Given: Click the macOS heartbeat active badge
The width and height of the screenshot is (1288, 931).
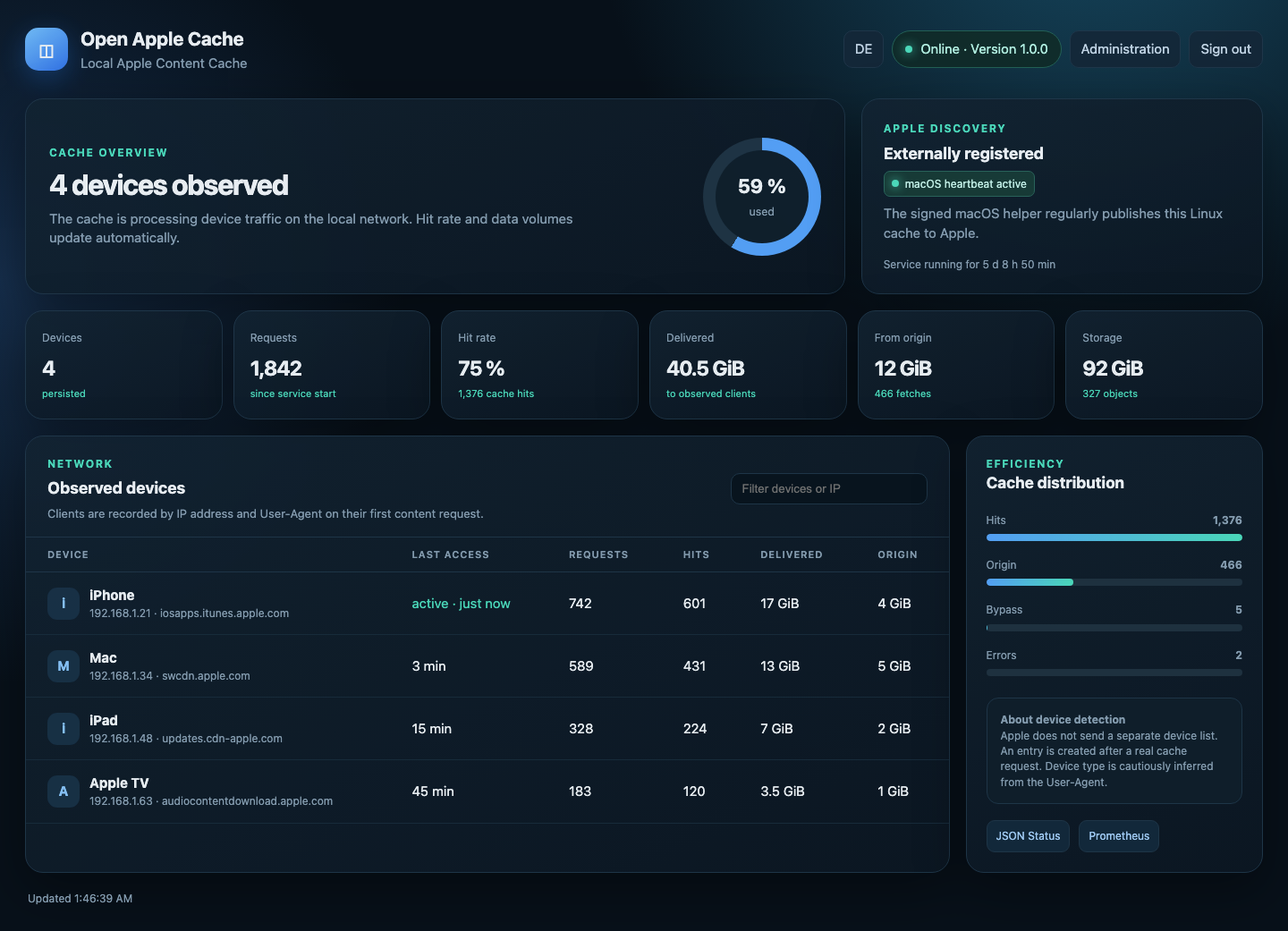Looking at the screenshot, I should tap(959, 184).
